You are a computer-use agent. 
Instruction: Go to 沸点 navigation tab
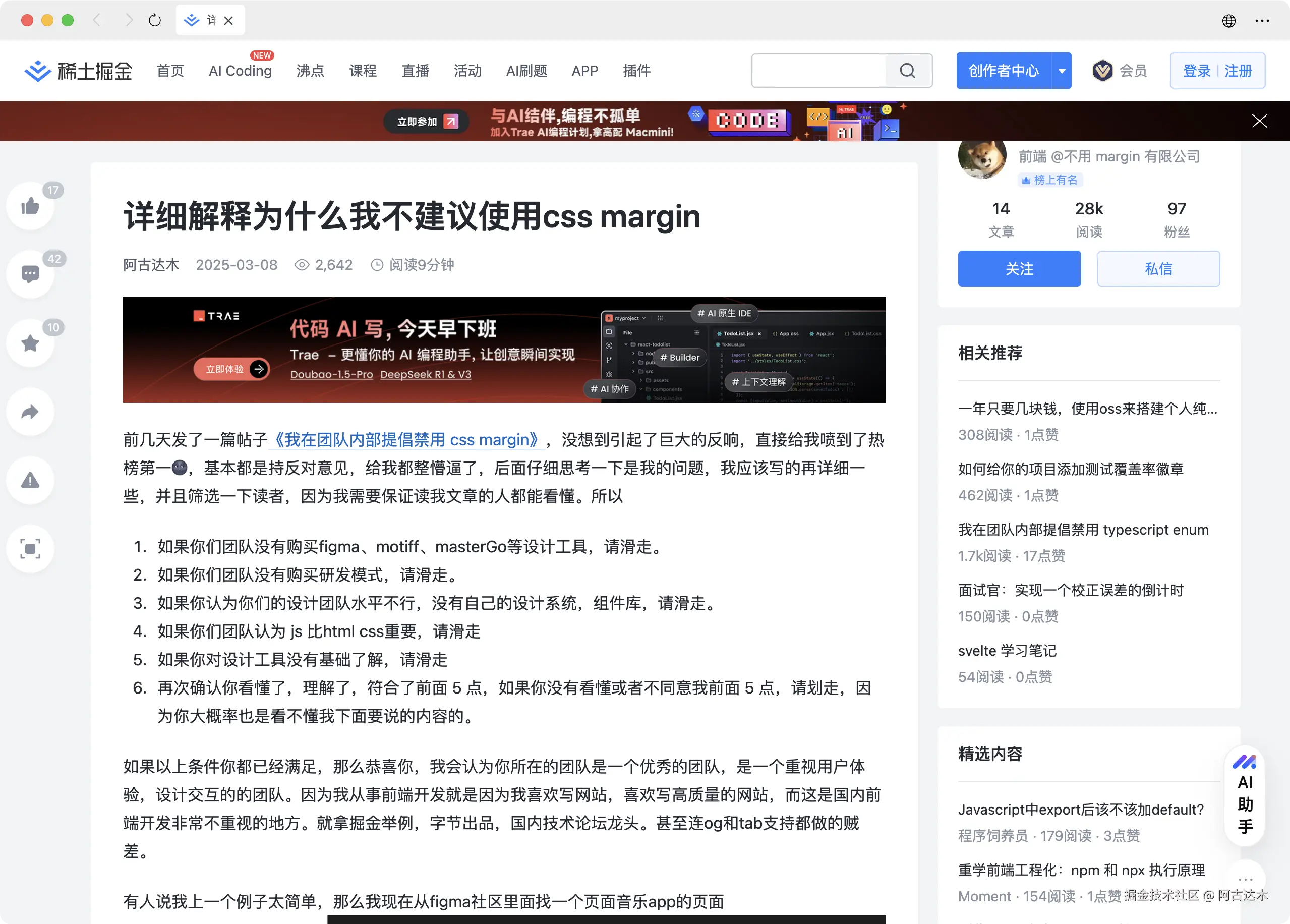tap(310, 71)
